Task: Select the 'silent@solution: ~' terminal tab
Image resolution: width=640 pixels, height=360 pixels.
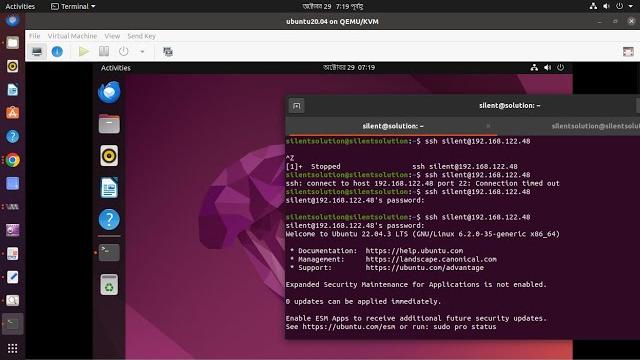Action: pos(393,126)
